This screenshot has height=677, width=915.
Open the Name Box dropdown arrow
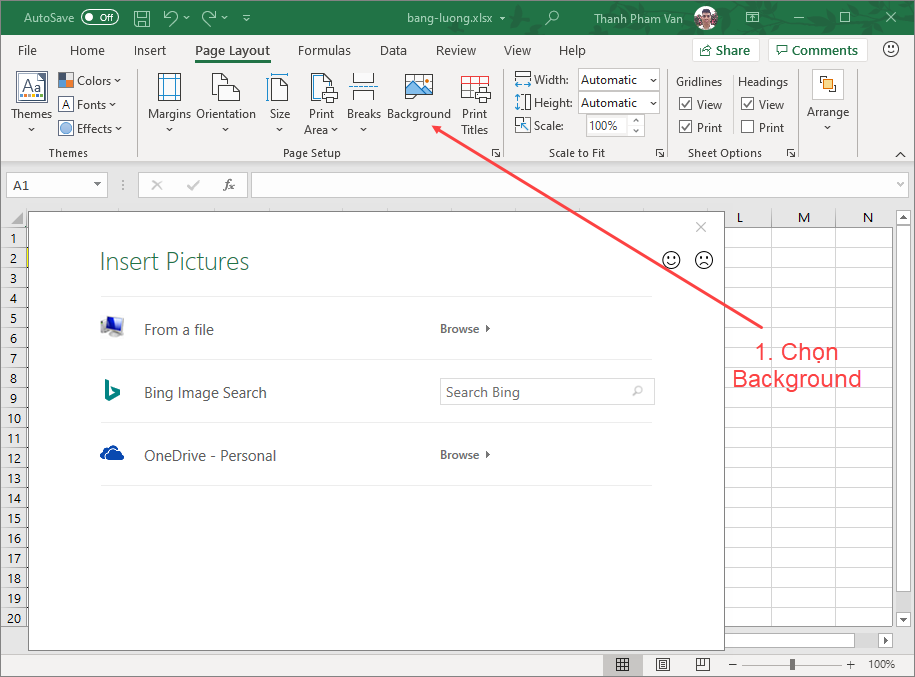pos(97,185)
